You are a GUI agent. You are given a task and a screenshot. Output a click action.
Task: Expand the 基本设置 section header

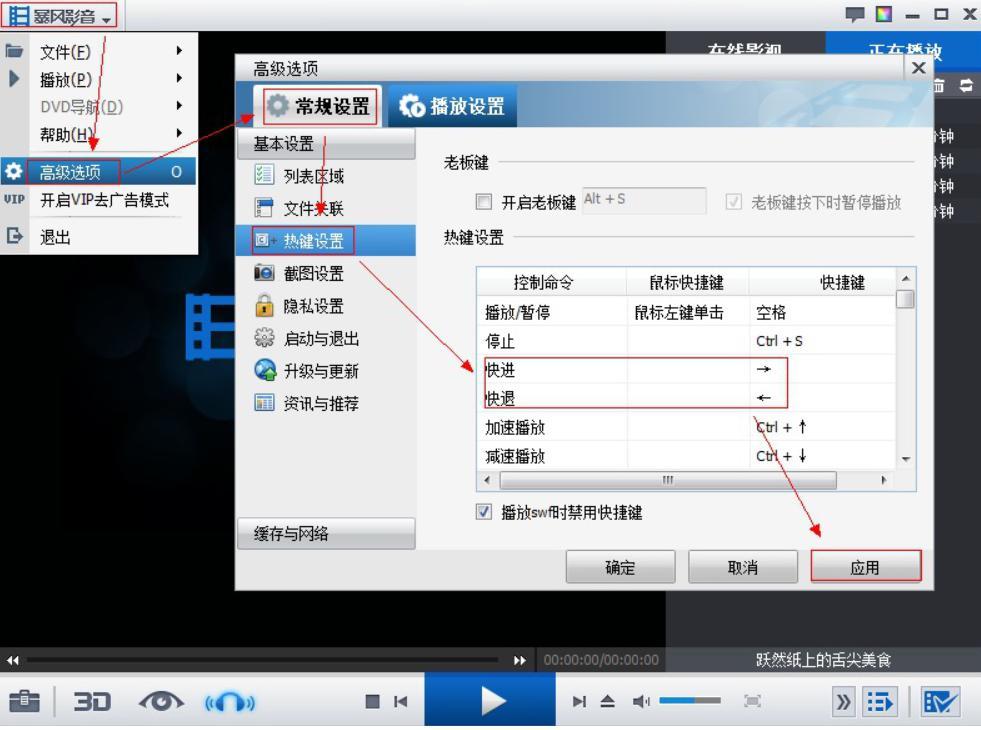[x=326, y=144]
